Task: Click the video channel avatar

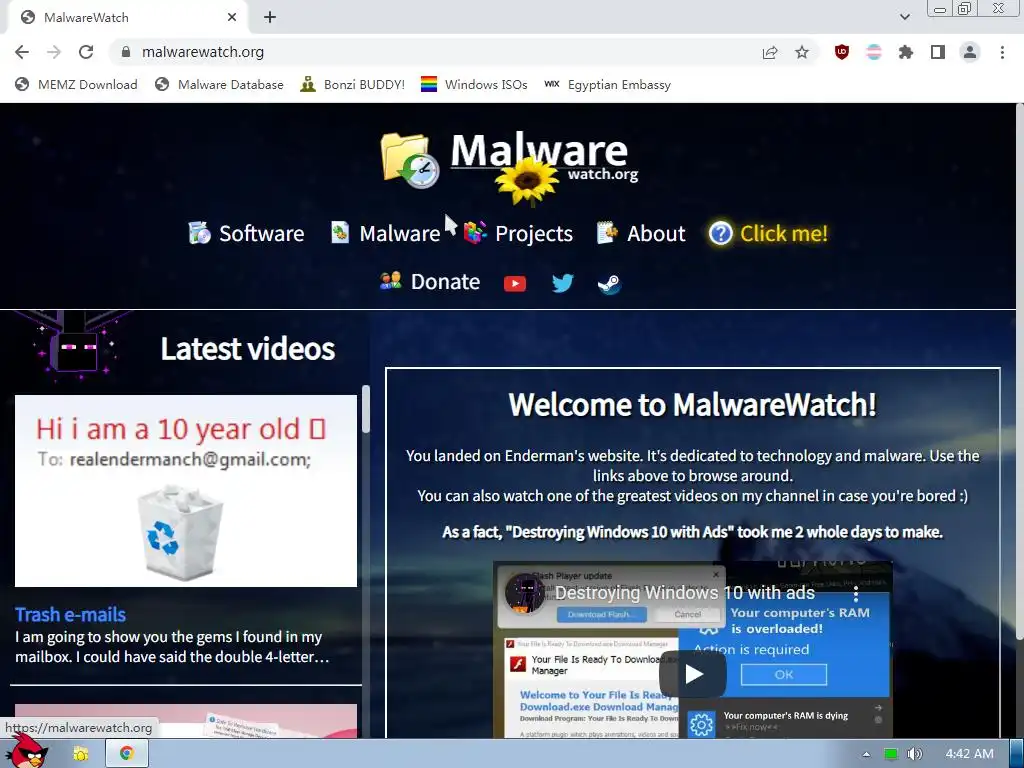Action: click(x=524, y=593)
